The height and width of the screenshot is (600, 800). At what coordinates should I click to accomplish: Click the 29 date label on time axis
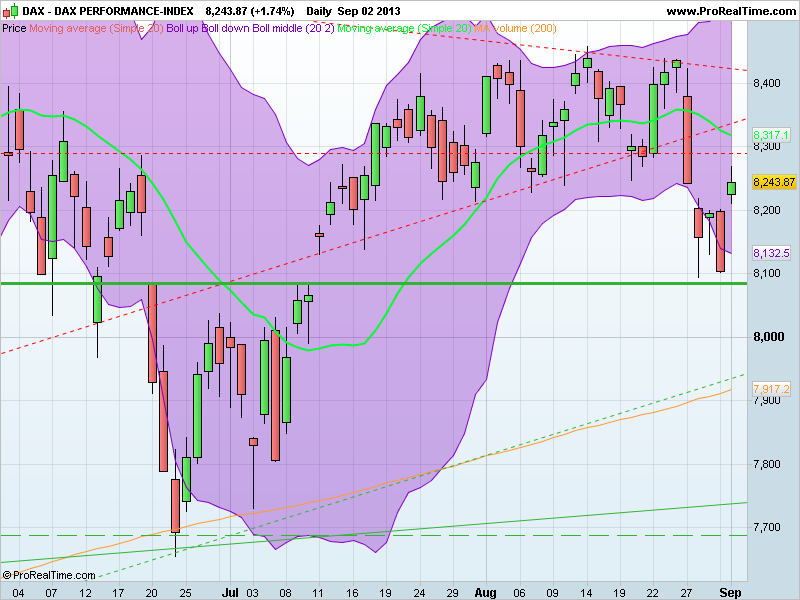click(453, 593)
